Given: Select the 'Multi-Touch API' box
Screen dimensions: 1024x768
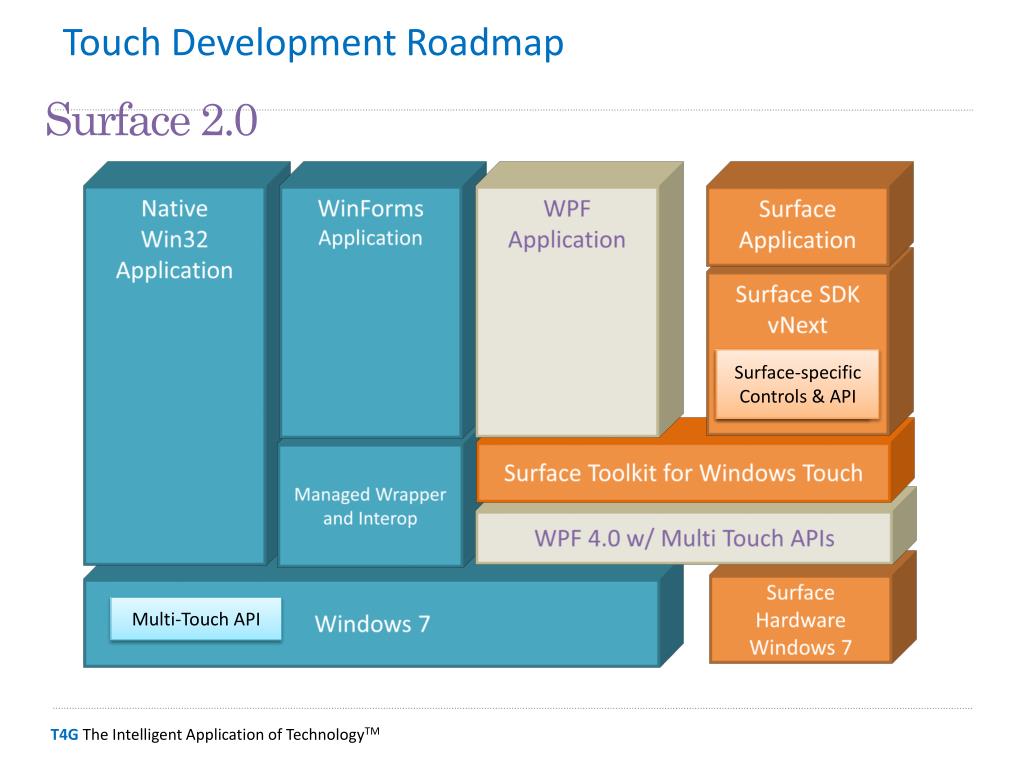Looking at the screenshot, I should pyautogui.click(x=196, y=619).
